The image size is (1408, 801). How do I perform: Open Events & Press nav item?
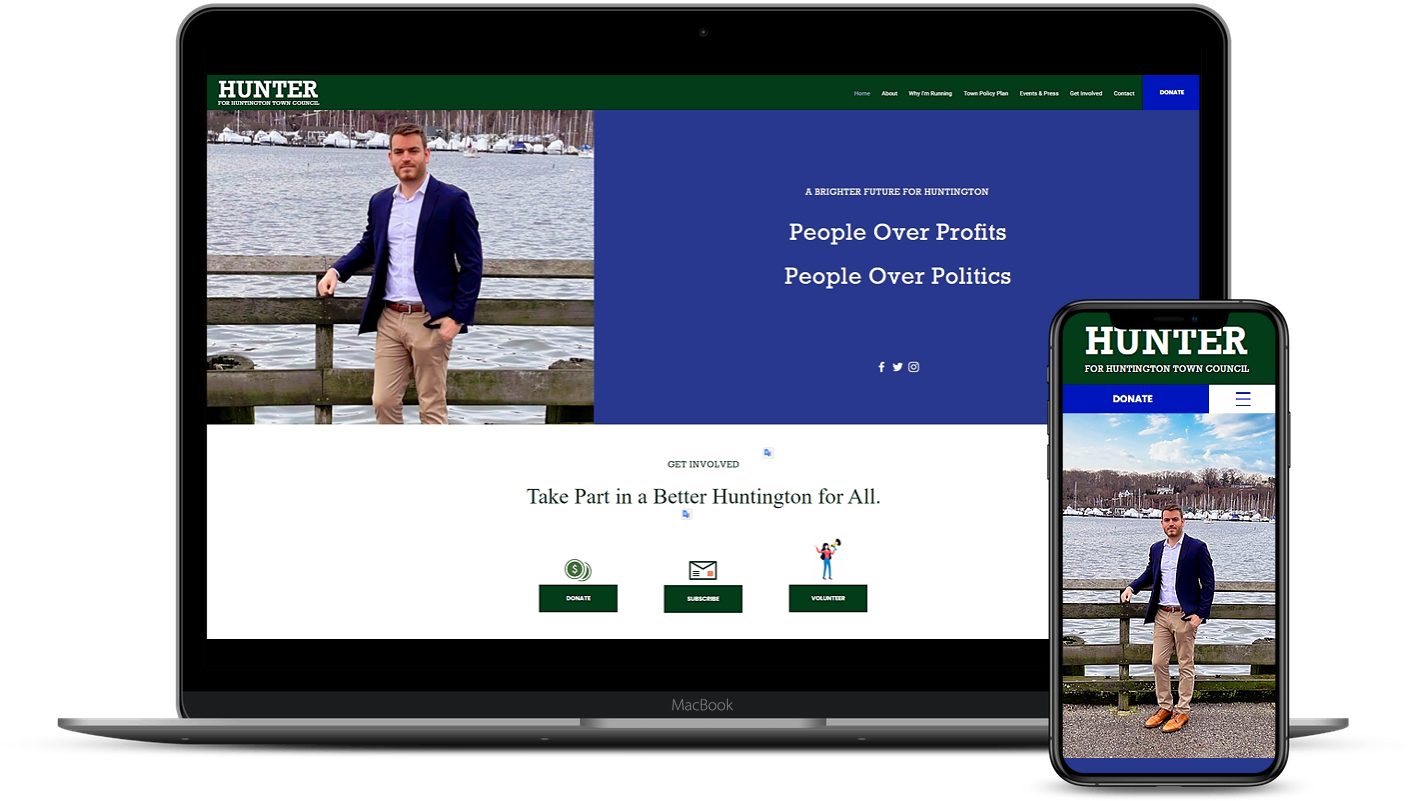1039,93
